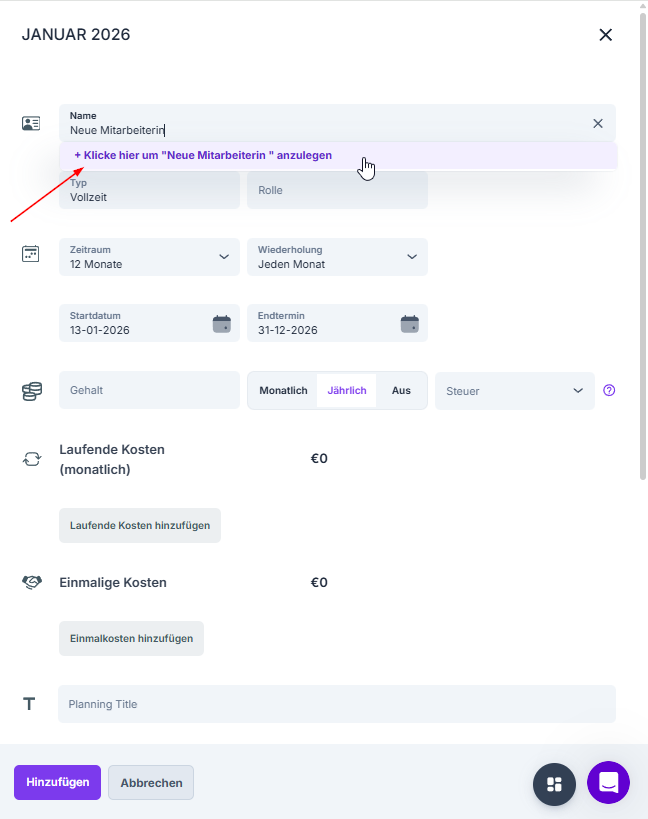This screenshot has width=648, height=819.
Task: Set salary toggle to Aus
Action: pos(401,390)
